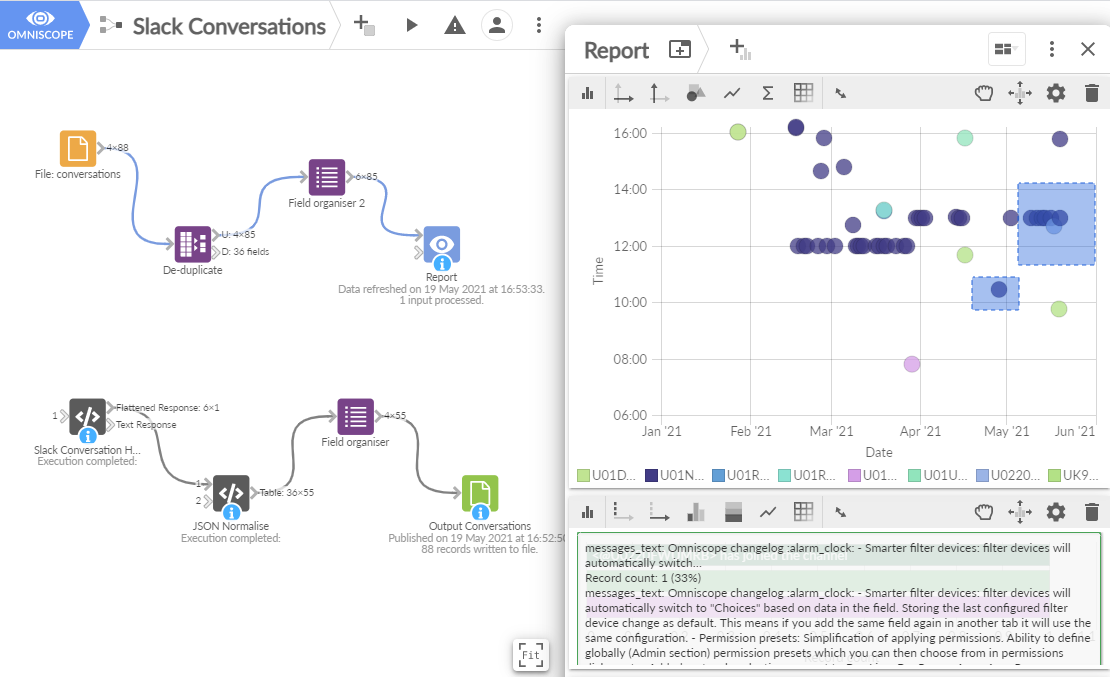Open the X axis options in scatter toolbar

click(x=623, y=93)
